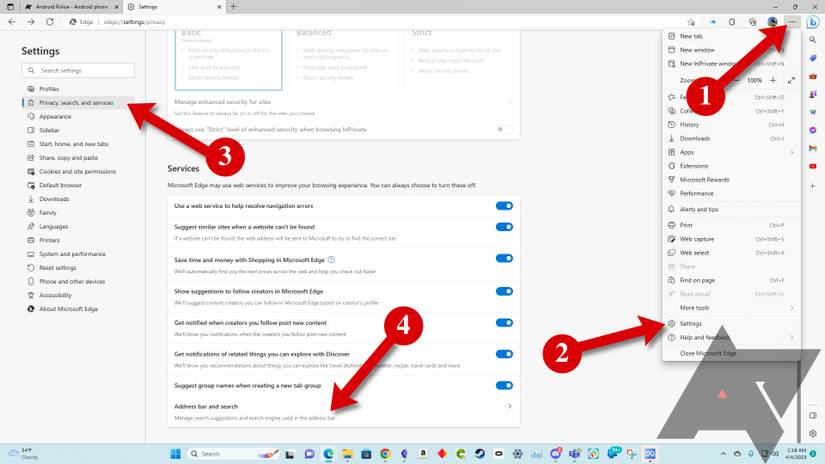Screen dimensions: 825x464
Task: Click the Bing sidebar icon
Action: pyautogui.click(x=813, y=21)
